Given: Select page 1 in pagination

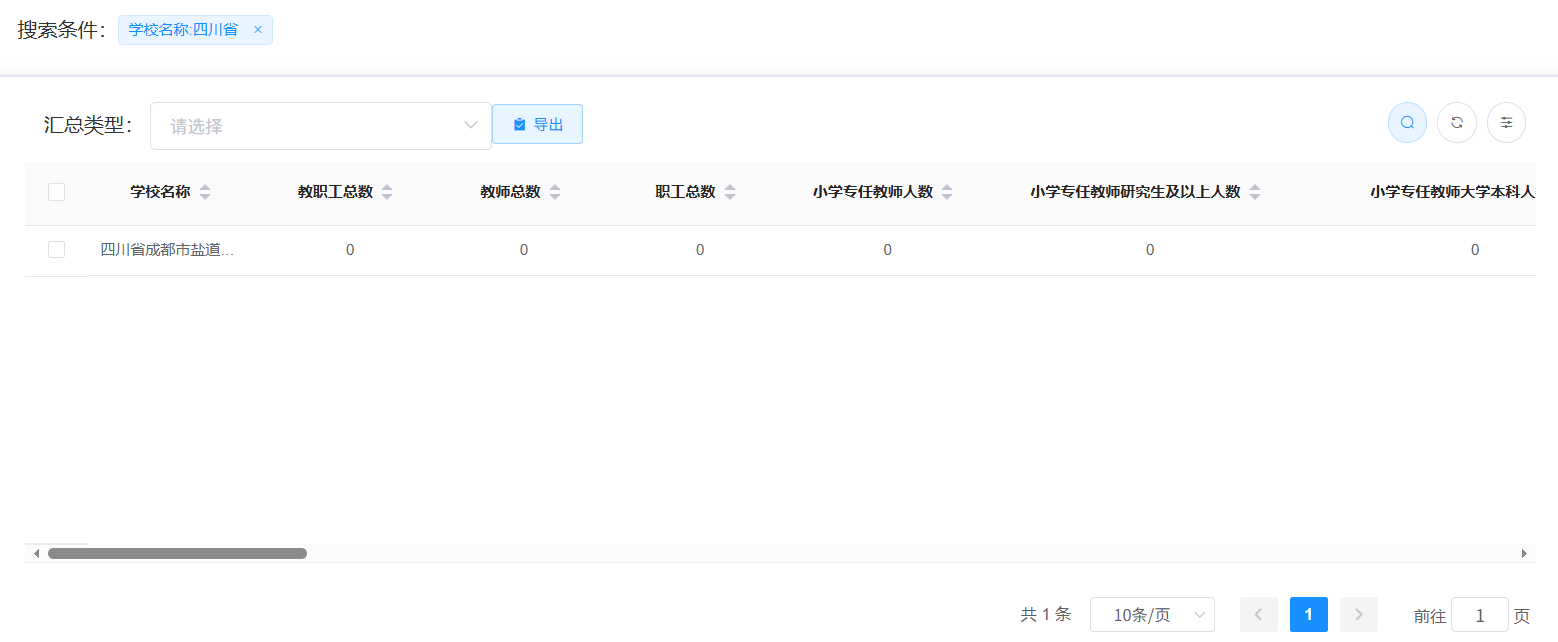Looking at the screenshot, I should coord(1308,614).
